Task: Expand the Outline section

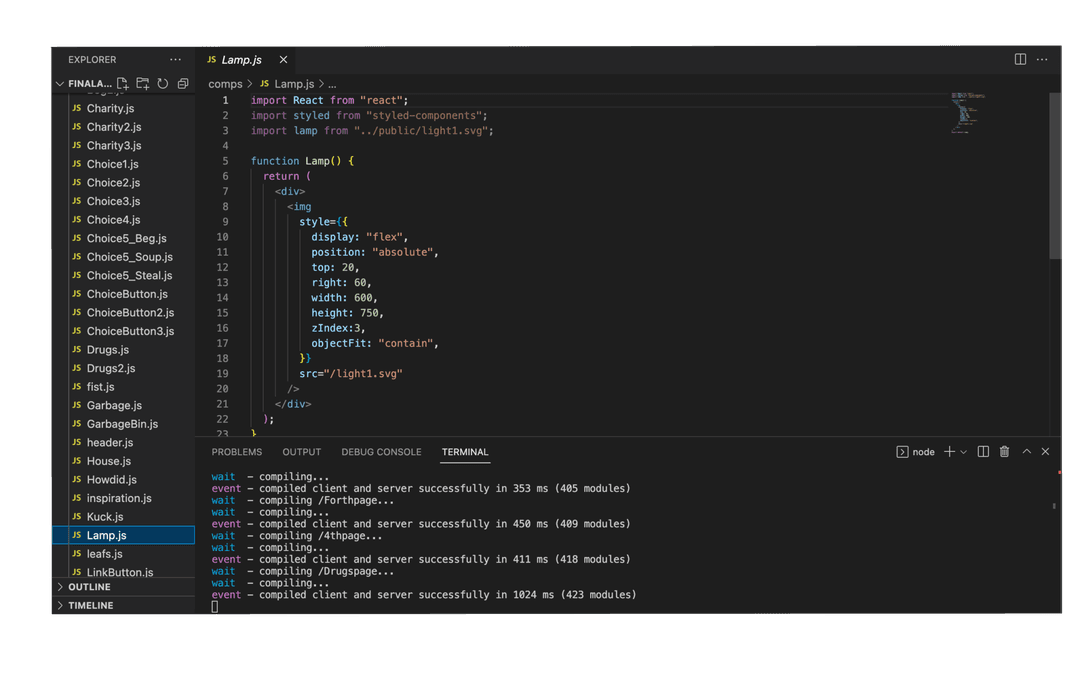Action: point(89,587)
